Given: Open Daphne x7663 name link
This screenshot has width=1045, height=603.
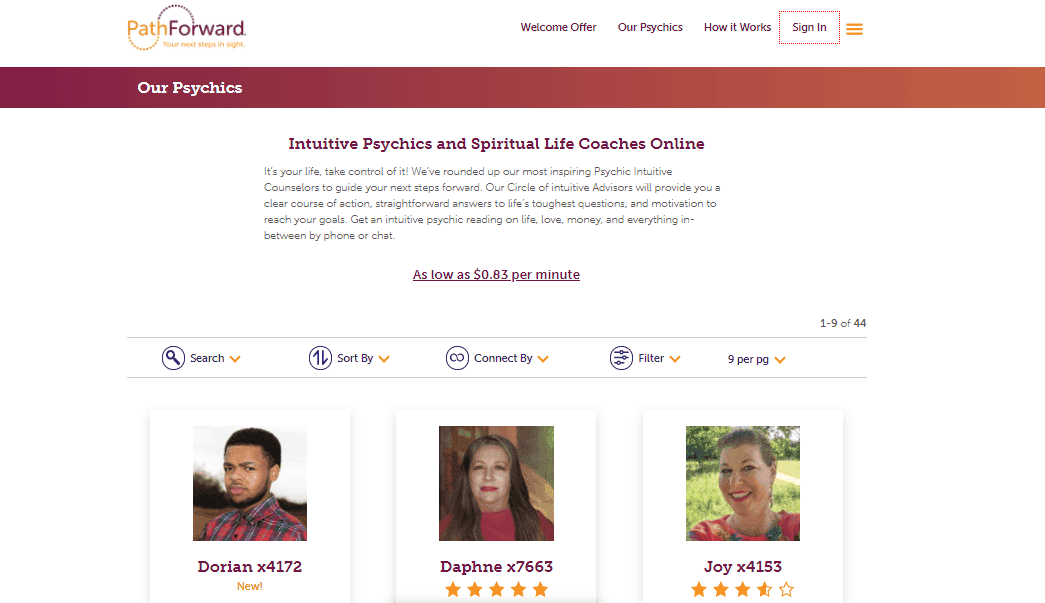Looking at the screenshot, I should click(497, 566).
